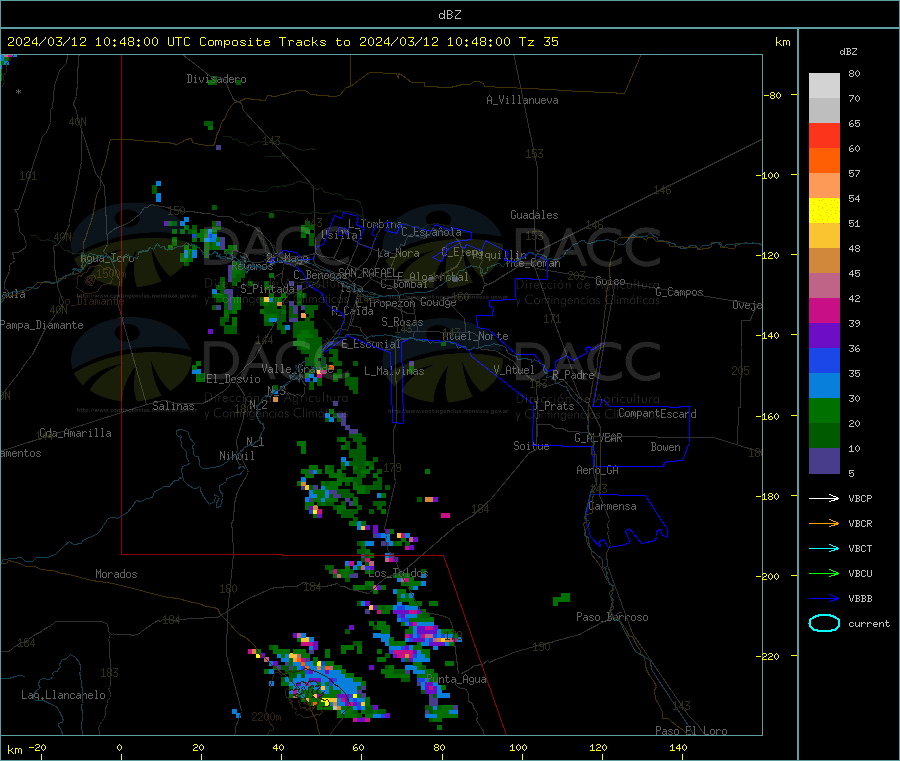Click the Punta_Agua label
900x761 pixels.
456,679
